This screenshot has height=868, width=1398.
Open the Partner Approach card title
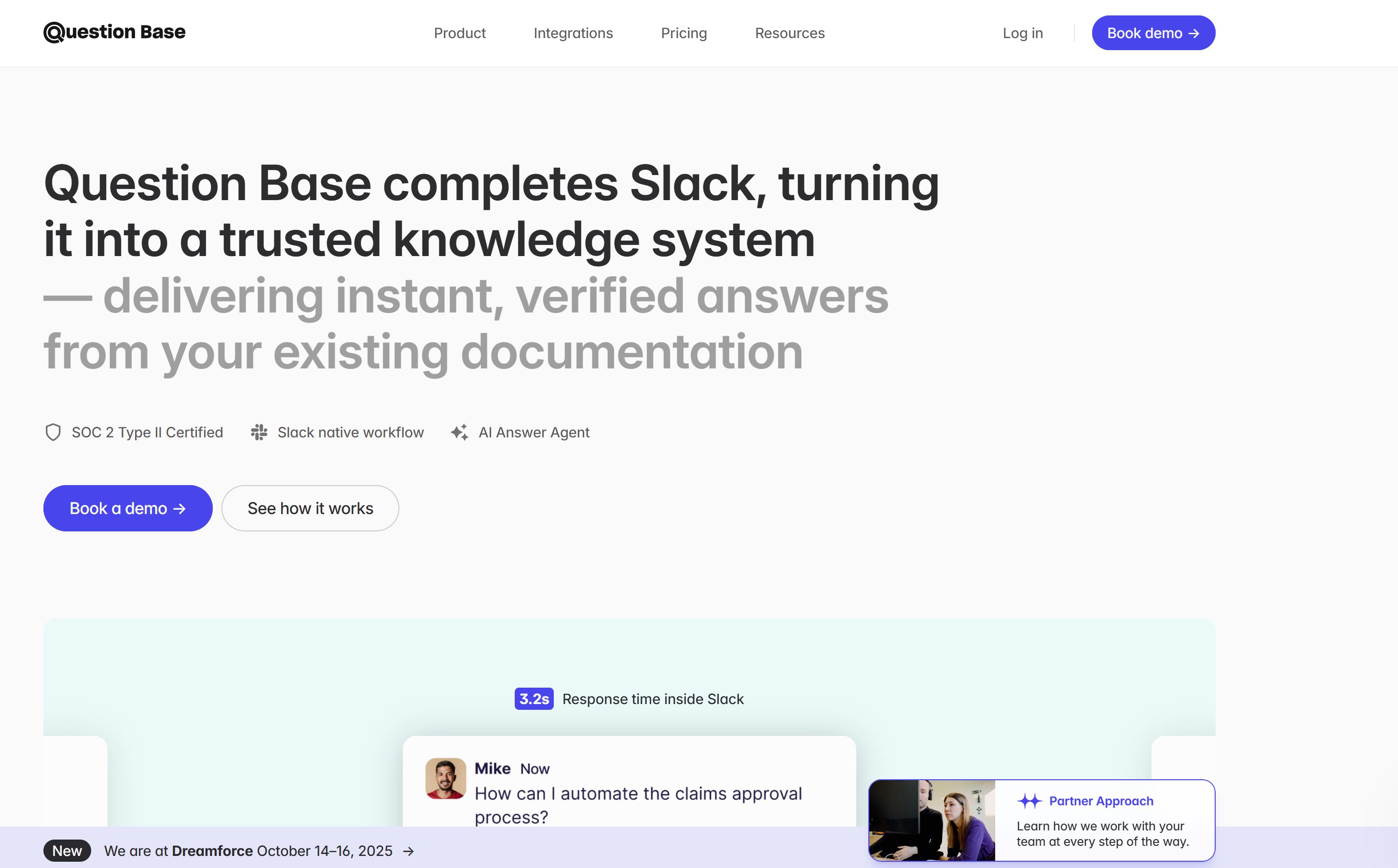coord(1101,801)
